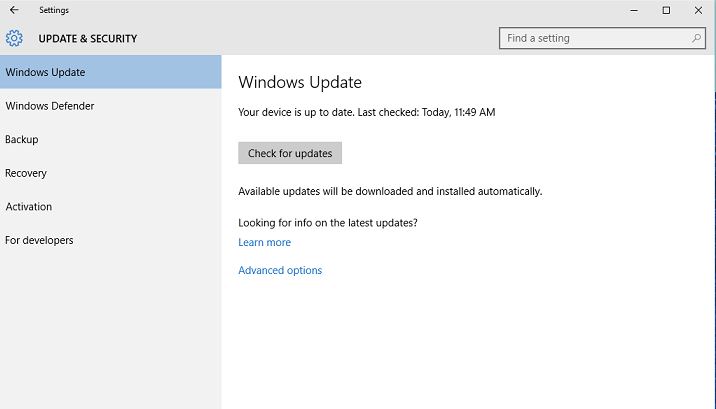
Task: Click the search magnifier icon
Action: point(696,38)
